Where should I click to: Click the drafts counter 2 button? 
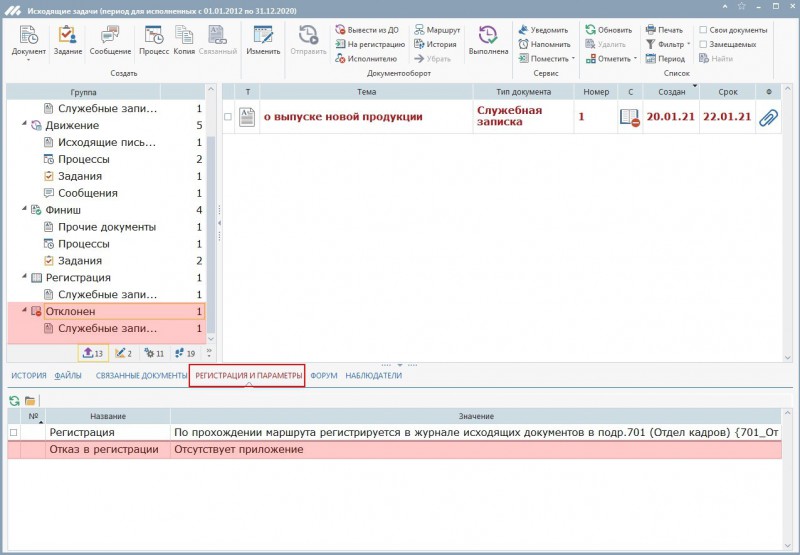123,353
